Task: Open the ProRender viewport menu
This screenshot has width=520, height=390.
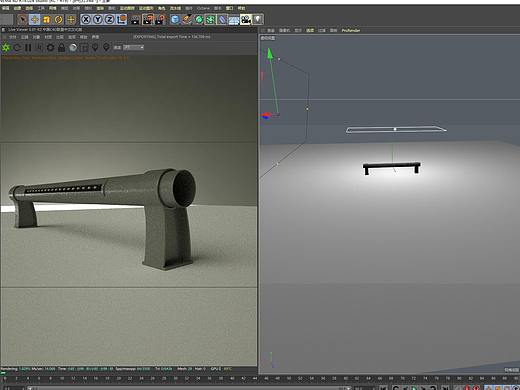Action: [x=351, y=30]
